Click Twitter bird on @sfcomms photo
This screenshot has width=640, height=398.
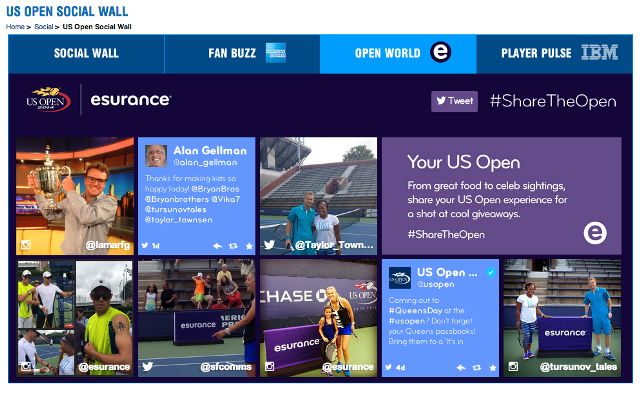point(148,367)
